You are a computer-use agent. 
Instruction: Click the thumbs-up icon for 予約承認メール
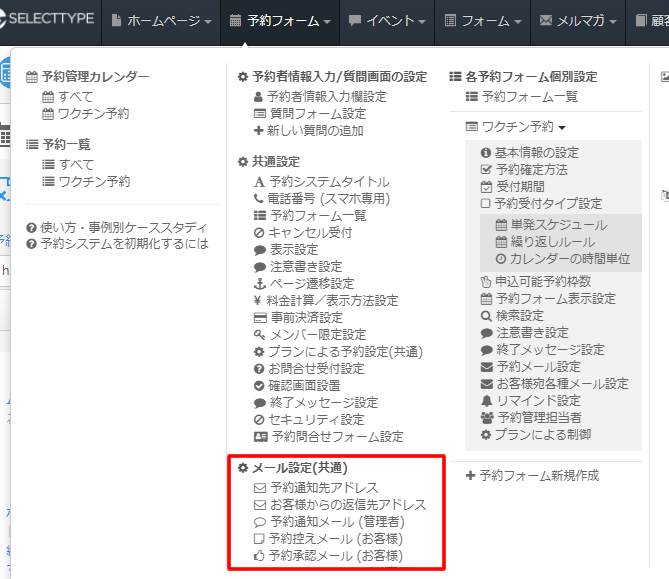[x=259, y=556]
